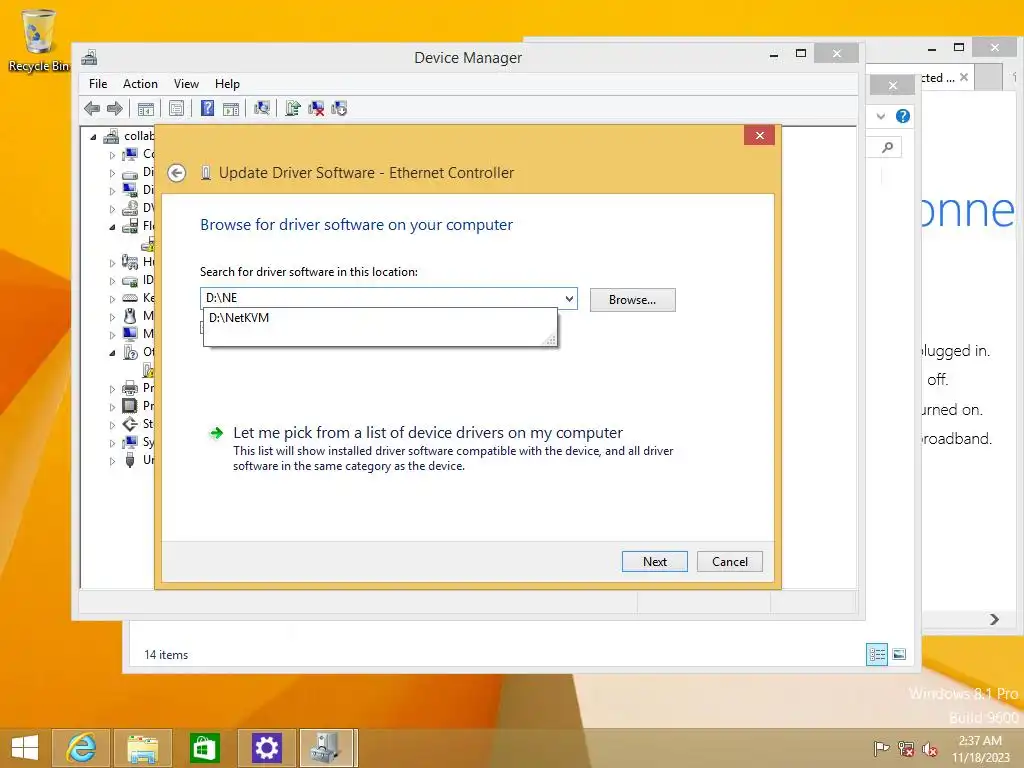Screen dimensions: 1024x768
Task: Open File Explorer from the taskbar
Action: [143, 748]
